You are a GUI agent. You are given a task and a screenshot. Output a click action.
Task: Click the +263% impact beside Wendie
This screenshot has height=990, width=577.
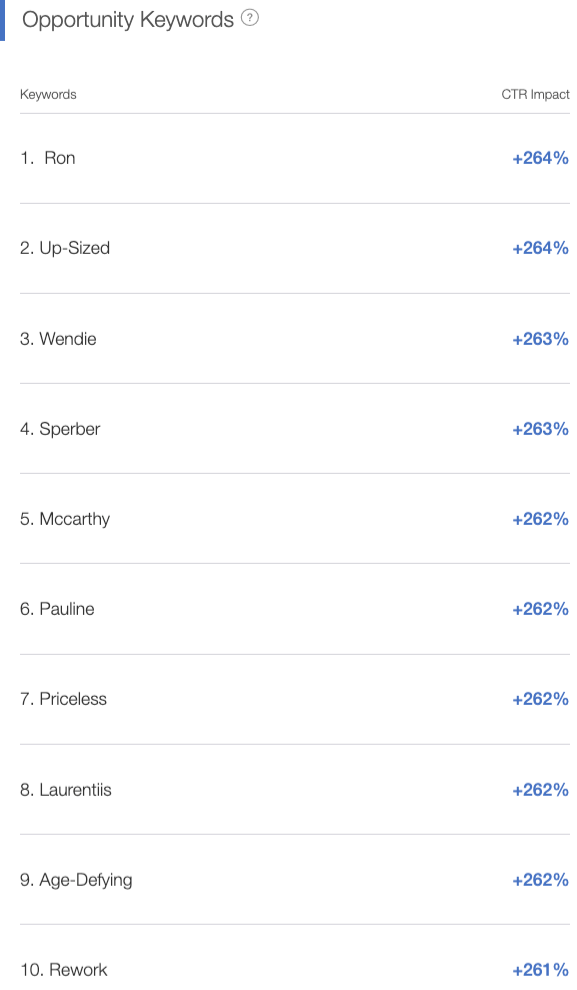(540, 339)
